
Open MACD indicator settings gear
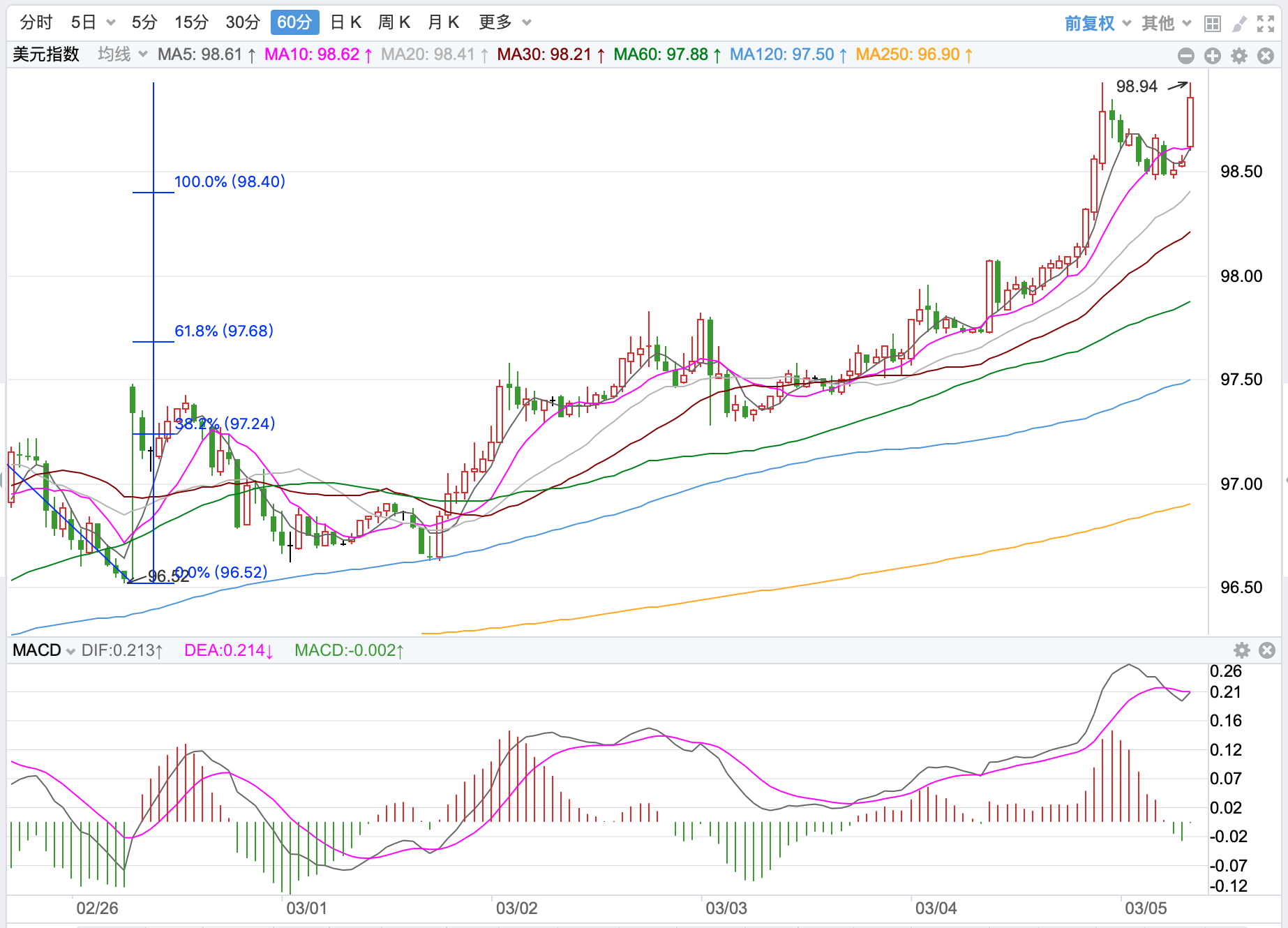[x=1242, y=650]
